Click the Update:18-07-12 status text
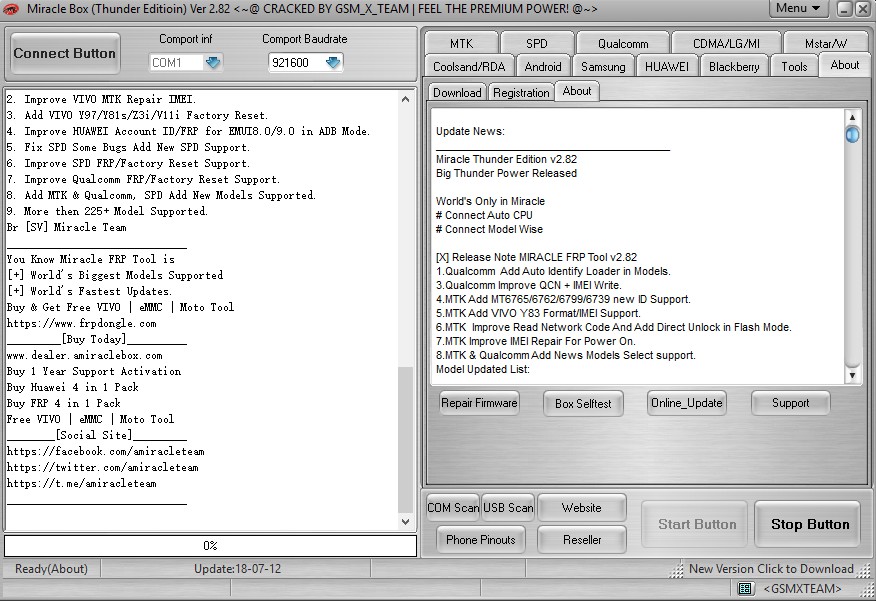The image size is (876, 601). 237,569
